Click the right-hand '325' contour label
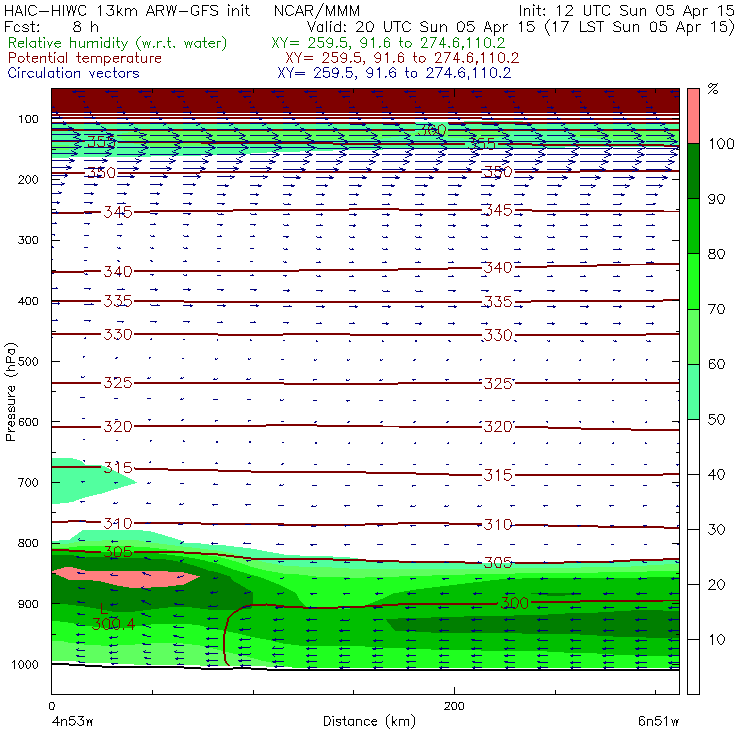 pos(497,383)
